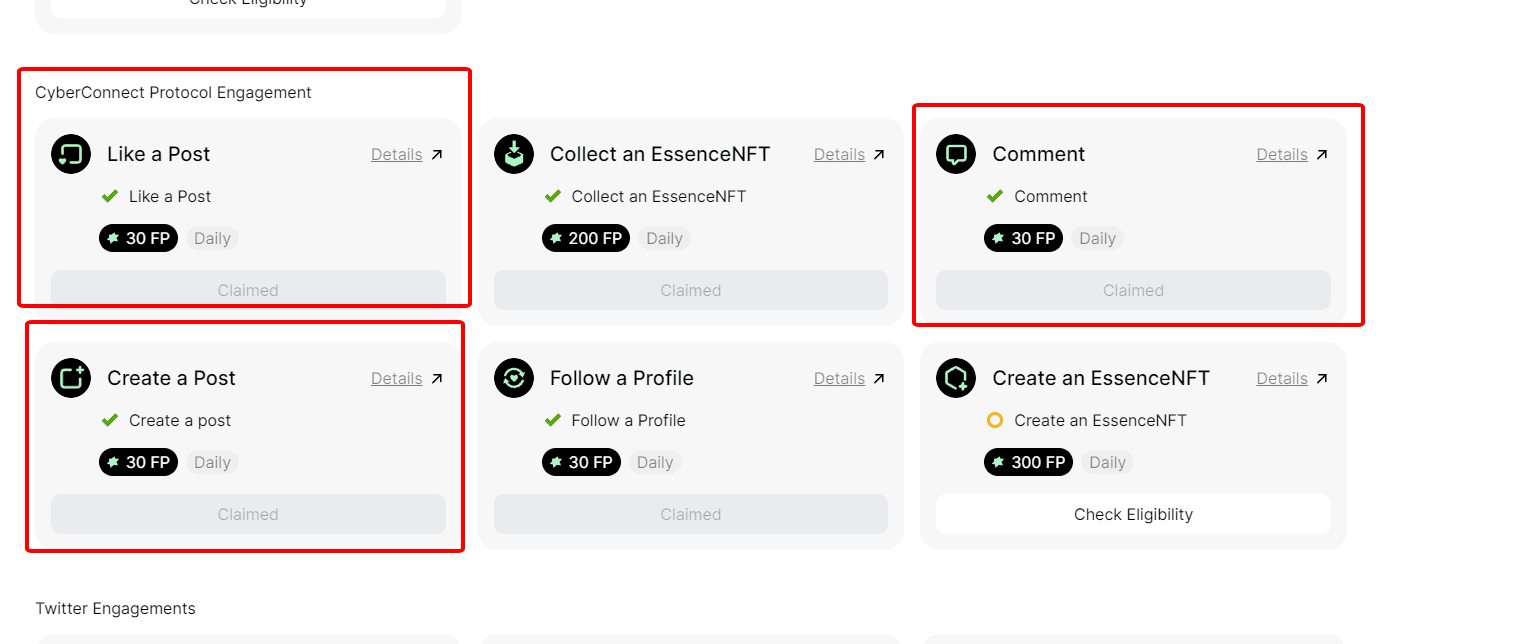Click the Create a Post plus icon

tap(71, 378)
